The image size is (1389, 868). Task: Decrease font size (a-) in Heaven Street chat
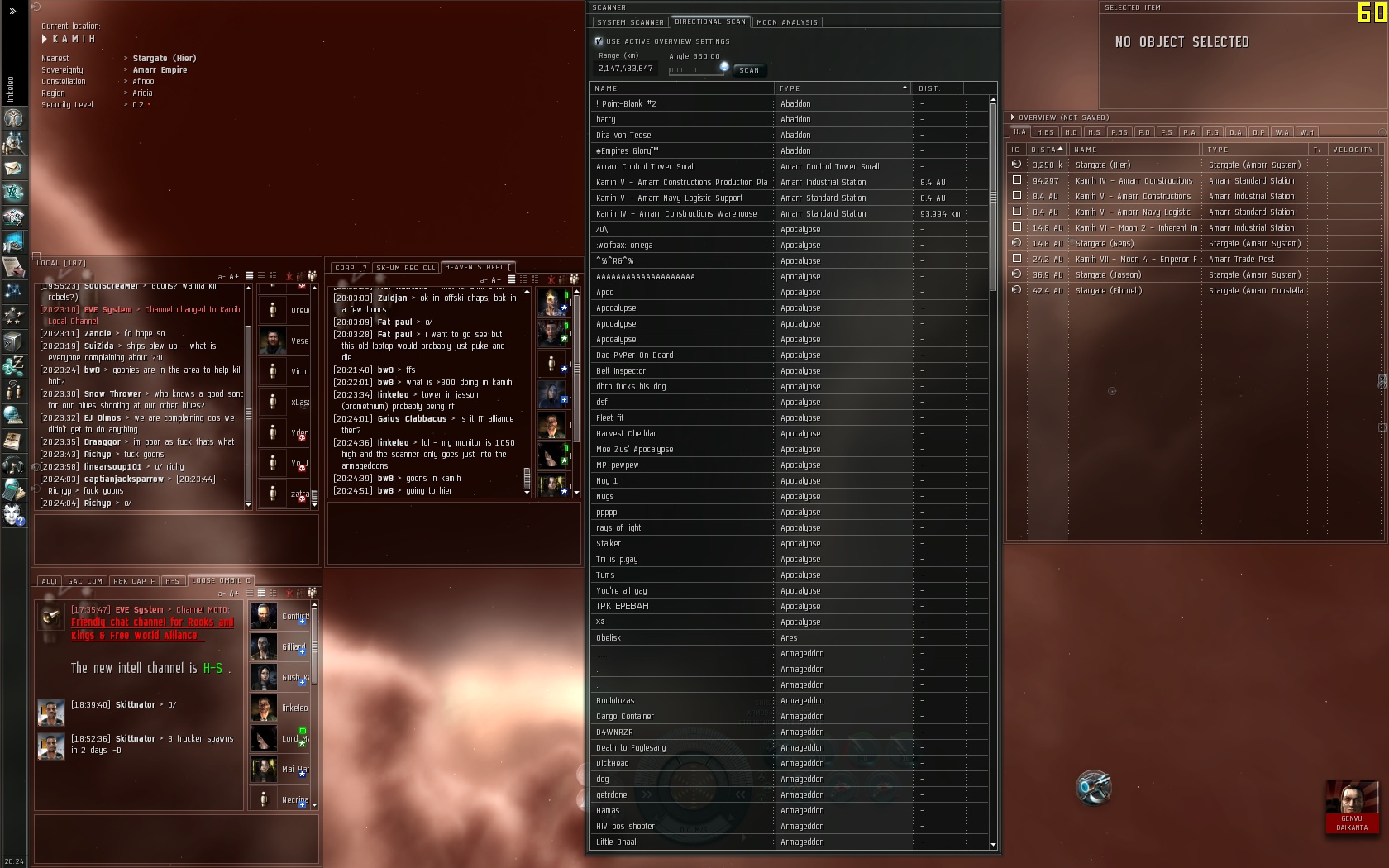(x=484, y=280)
